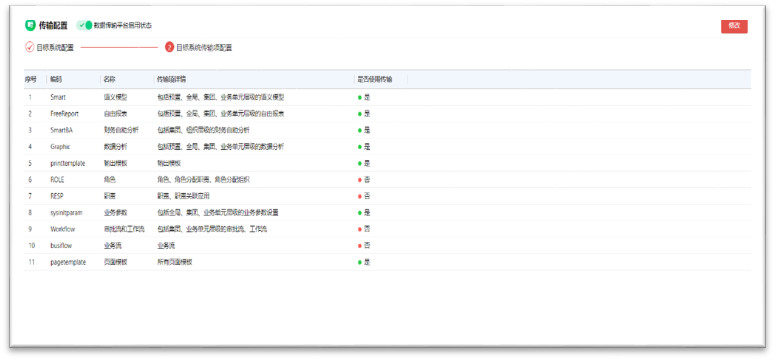This screenshot has width=776, height=360.
Task: Click green status dot in Smart row
Action: (x=360, y=98)
